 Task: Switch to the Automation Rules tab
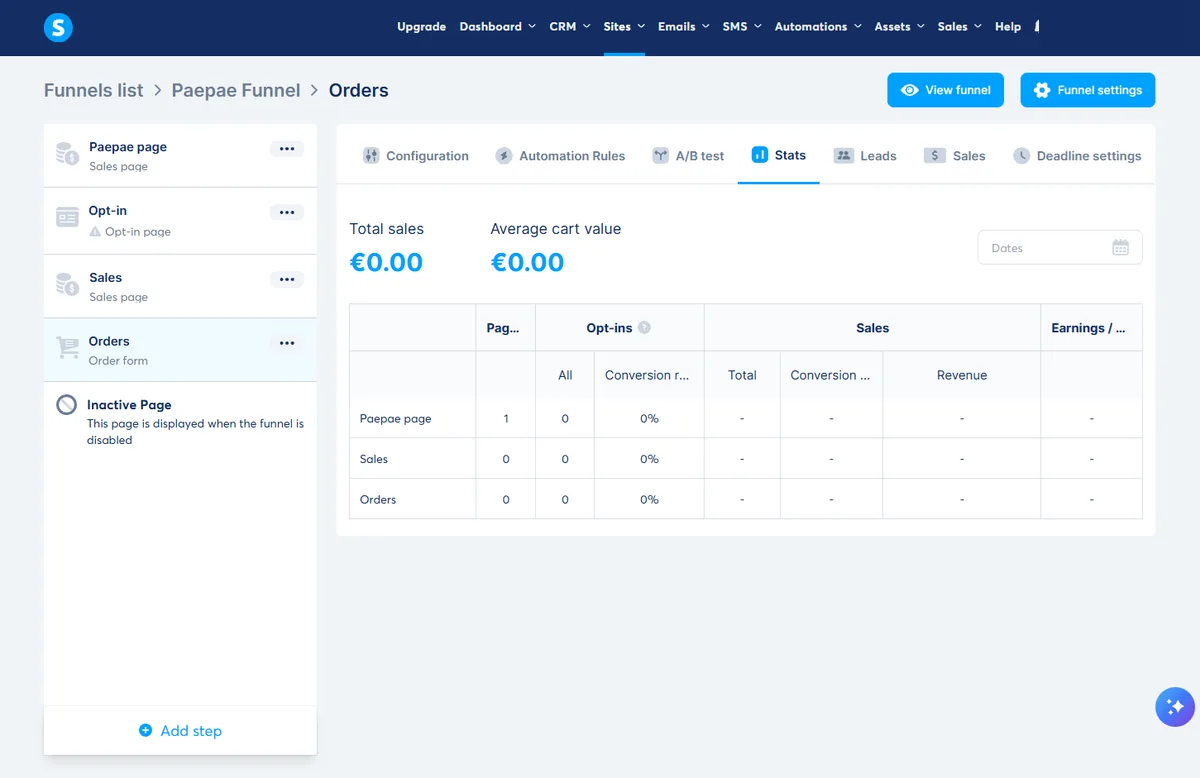[560, 156]
